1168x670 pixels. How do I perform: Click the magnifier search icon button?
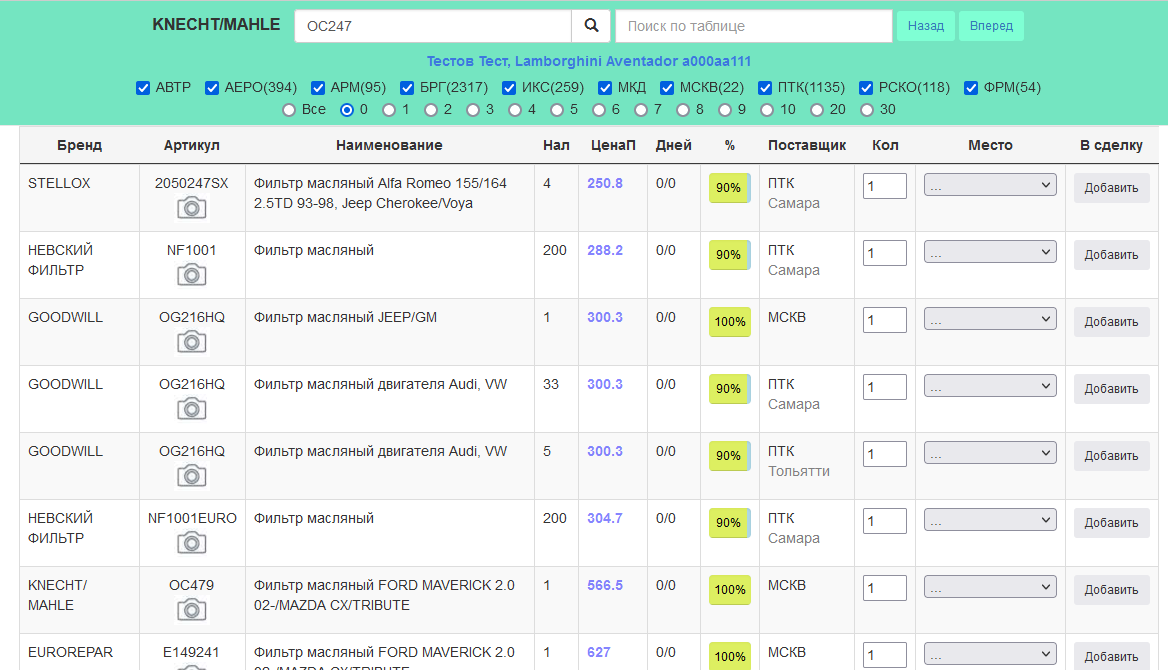pyautogui.click(x=591, y=26)
